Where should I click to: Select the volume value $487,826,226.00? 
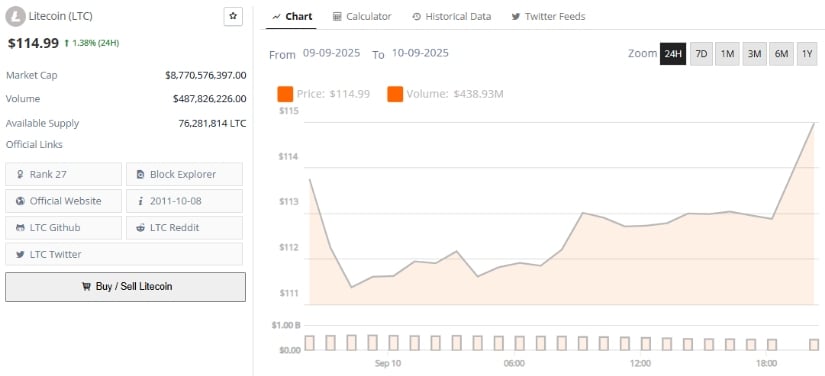(209, 98)
